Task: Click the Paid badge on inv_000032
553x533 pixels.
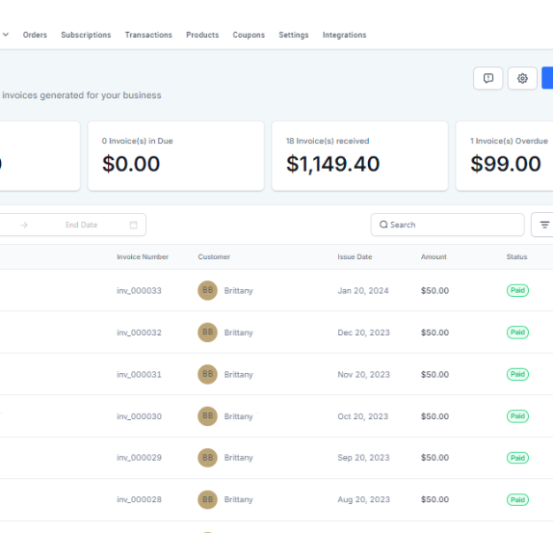Action: point(517,332)
